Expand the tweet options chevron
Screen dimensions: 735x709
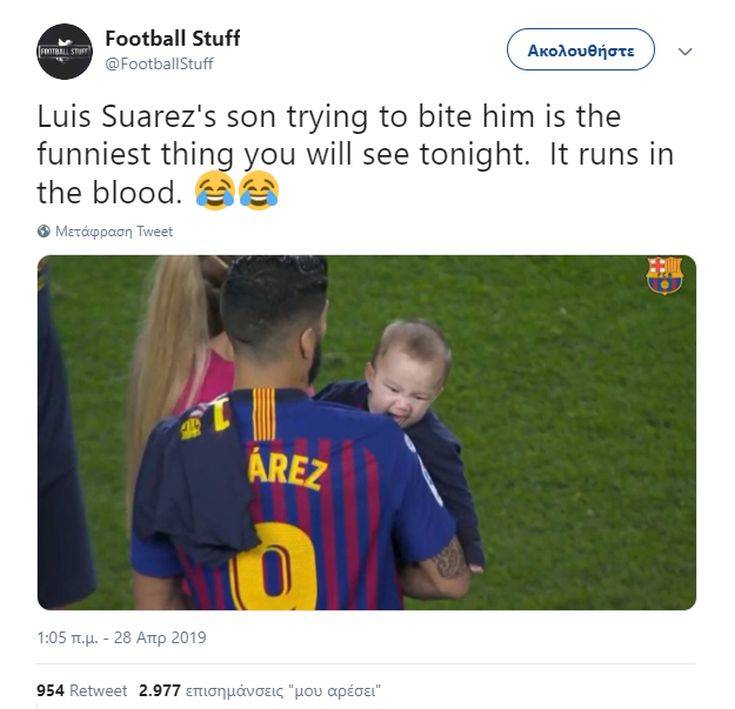coord(685,51)
